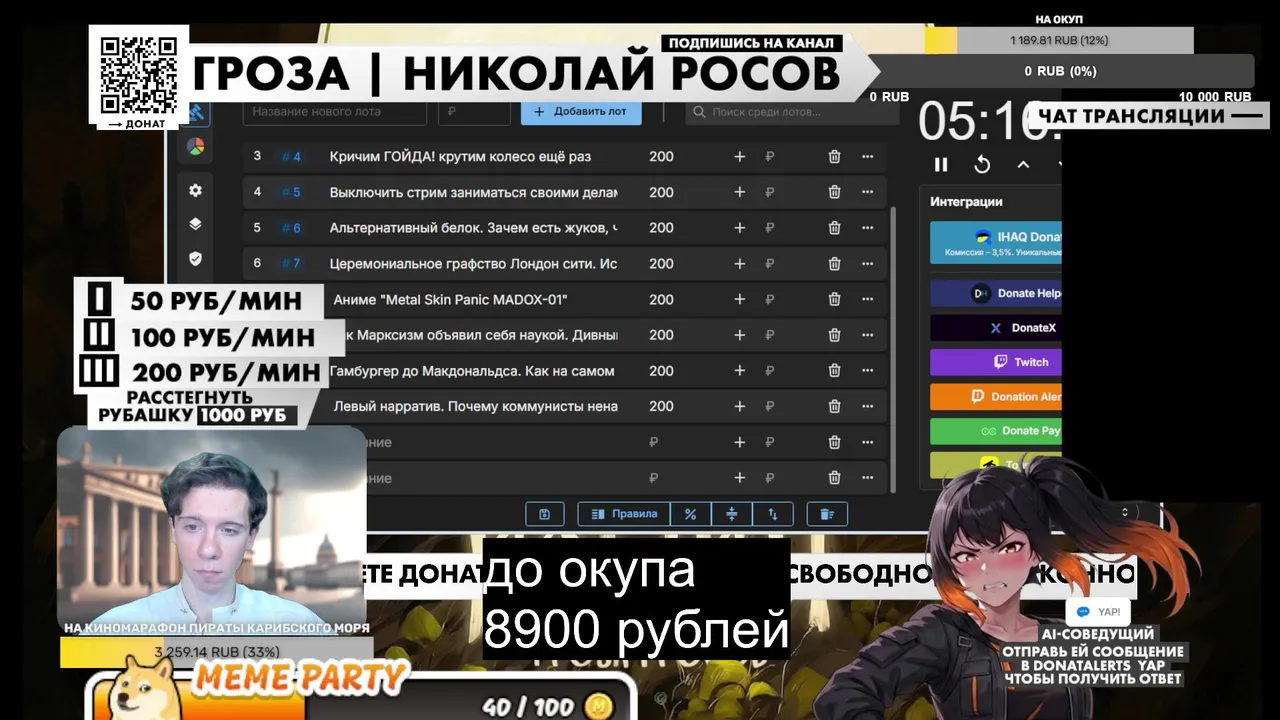
Task: Delete the 'Левый нарратив' lot
Action: (x=834, y=407)
